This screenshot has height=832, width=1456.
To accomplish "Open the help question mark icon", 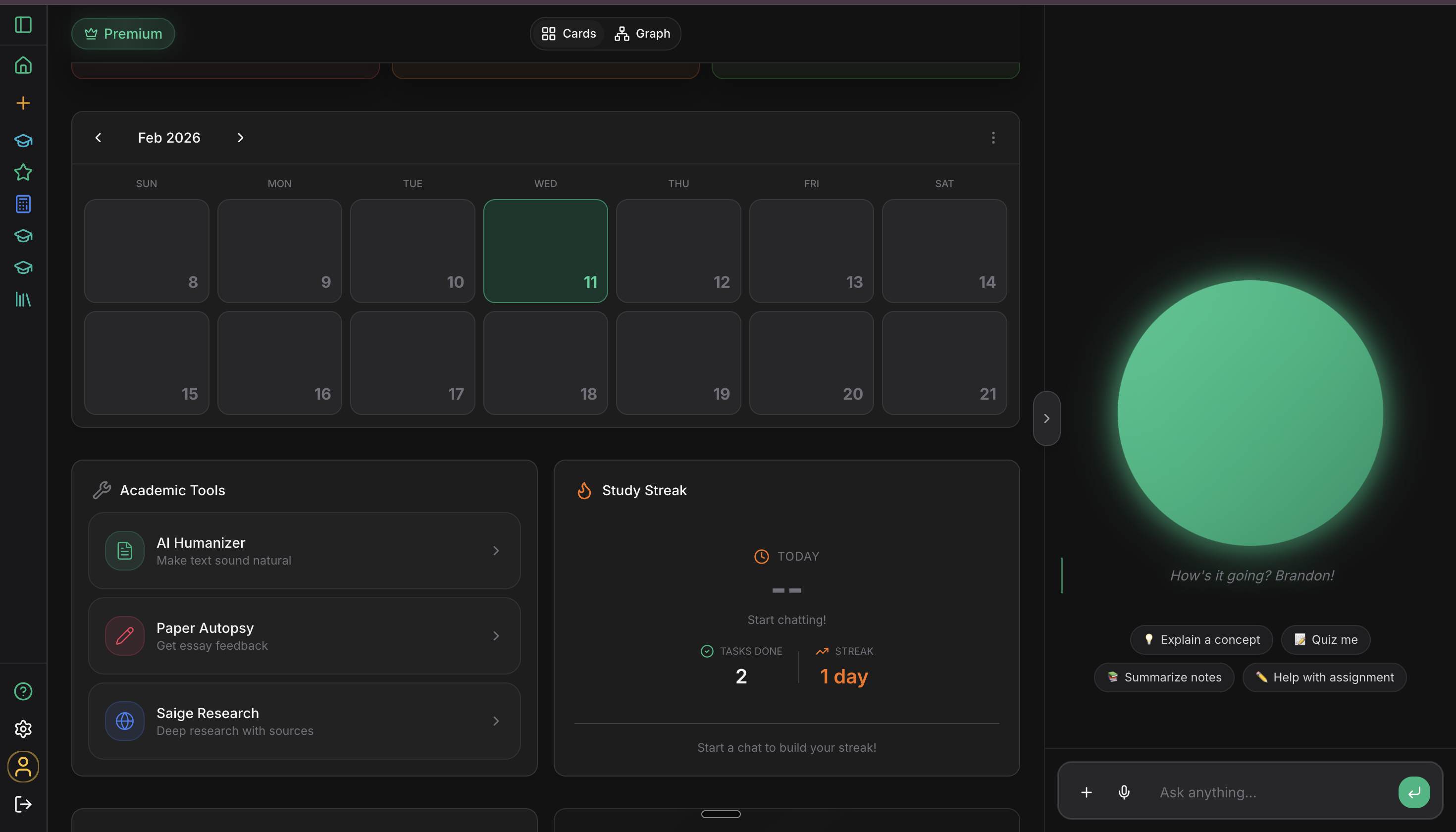I will click(x=23, y=691).
